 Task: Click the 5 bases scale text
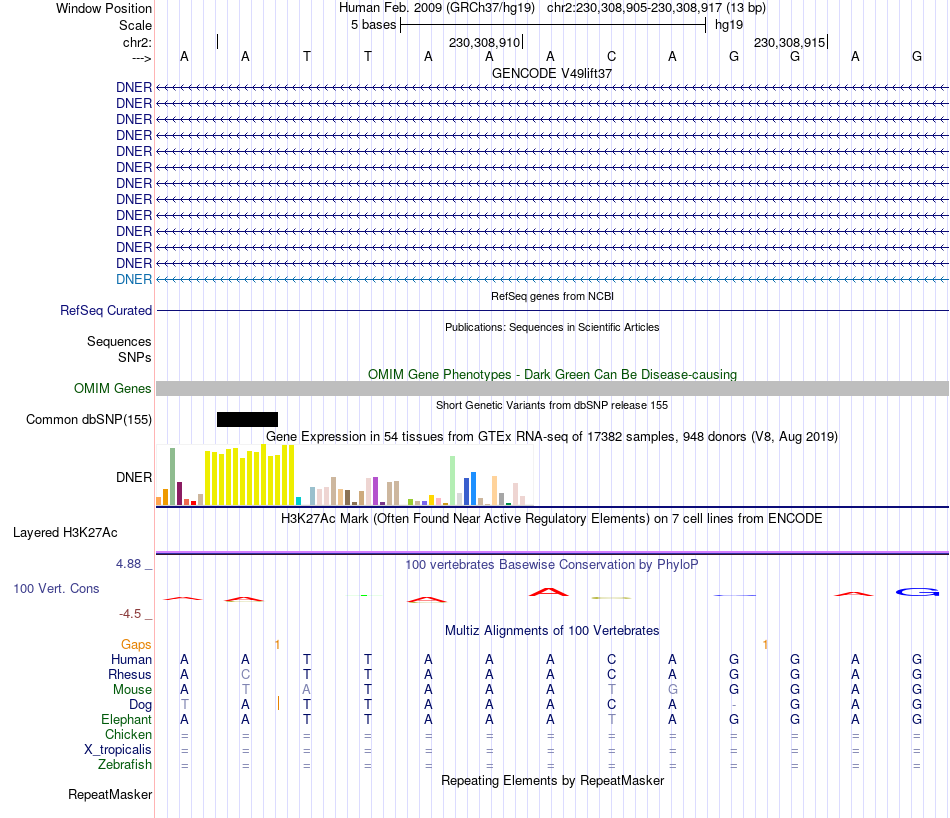tap(373, 25)
